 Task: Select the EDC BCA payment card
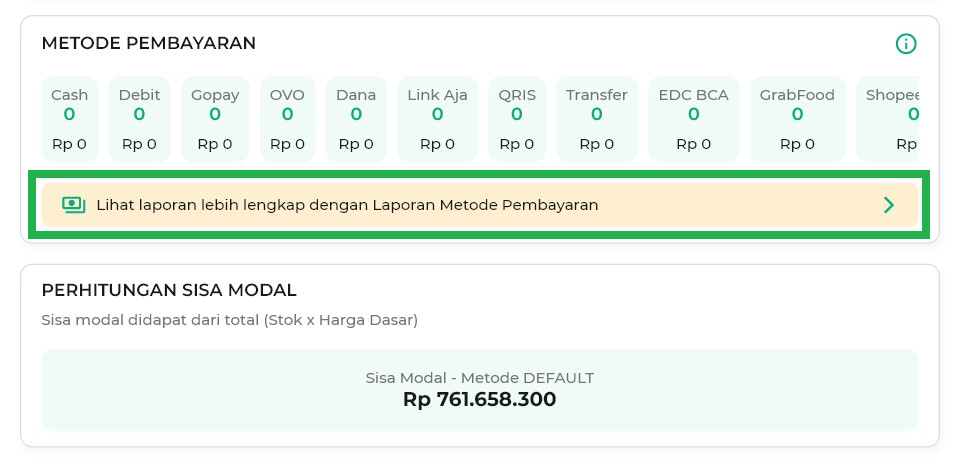point(693,119)
